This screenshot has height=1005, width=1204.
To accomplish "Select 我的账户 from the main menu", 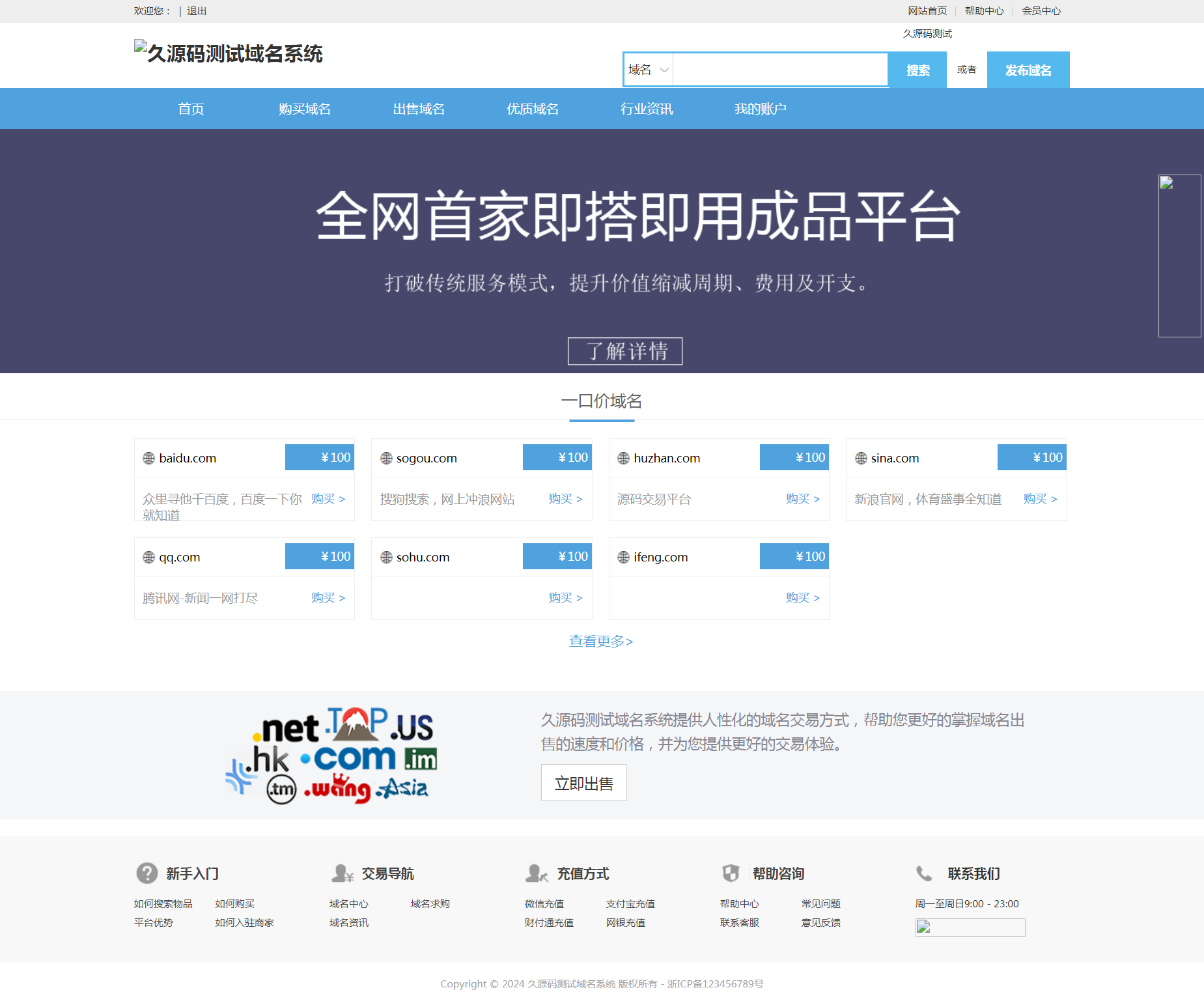I will (x=760, y=109).
